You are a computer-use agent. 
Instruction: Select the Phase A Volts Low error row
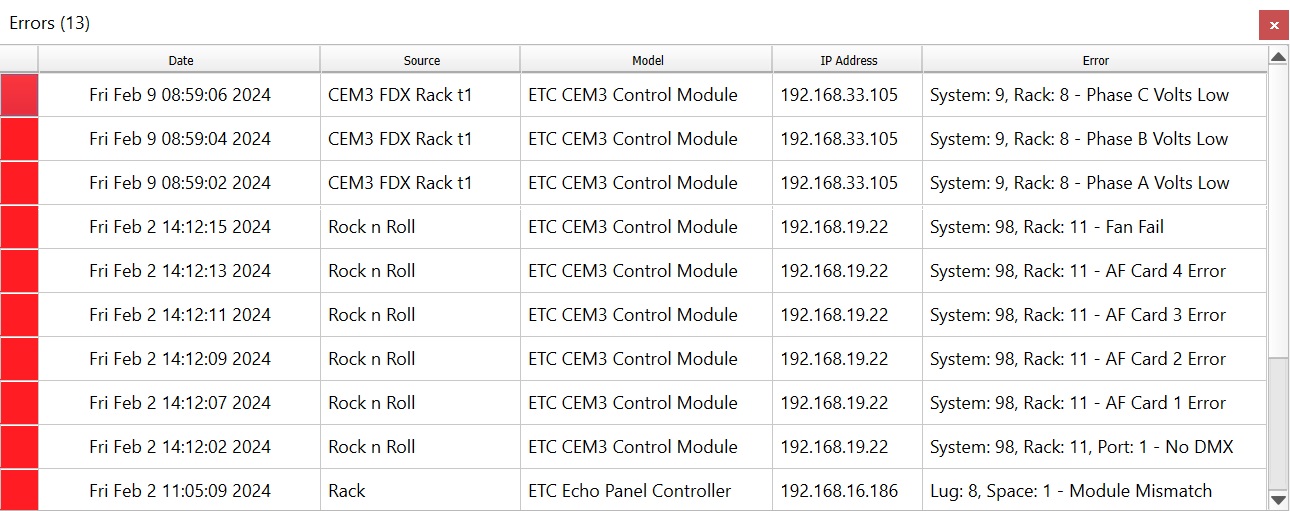(1079, 183)
